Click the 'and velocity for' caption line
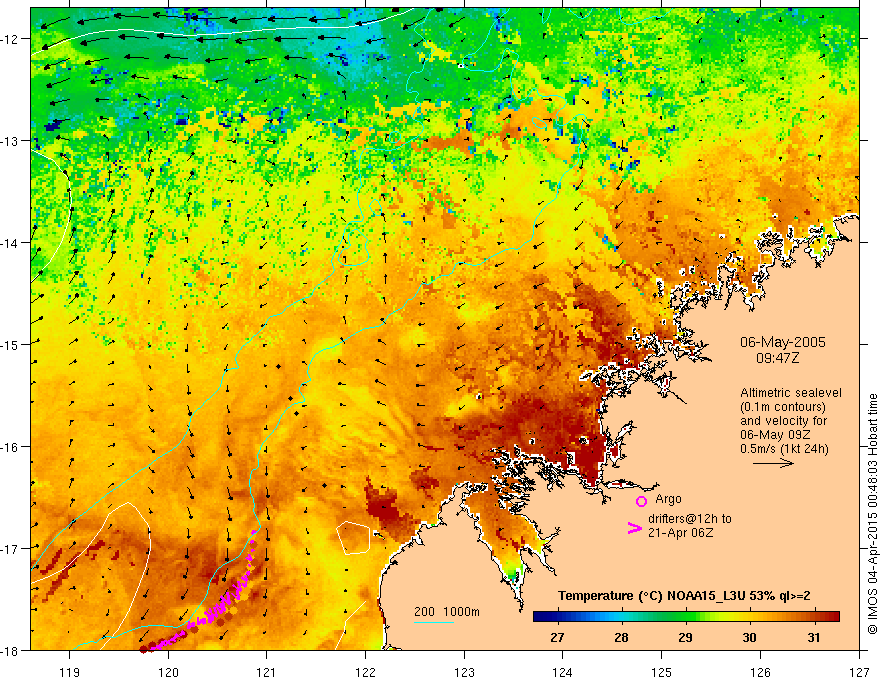The image size is (880, 680). pos(783,421)
